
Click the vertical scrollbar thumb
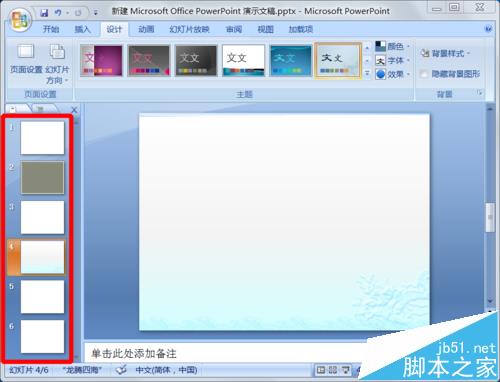[x=490, y=217]
